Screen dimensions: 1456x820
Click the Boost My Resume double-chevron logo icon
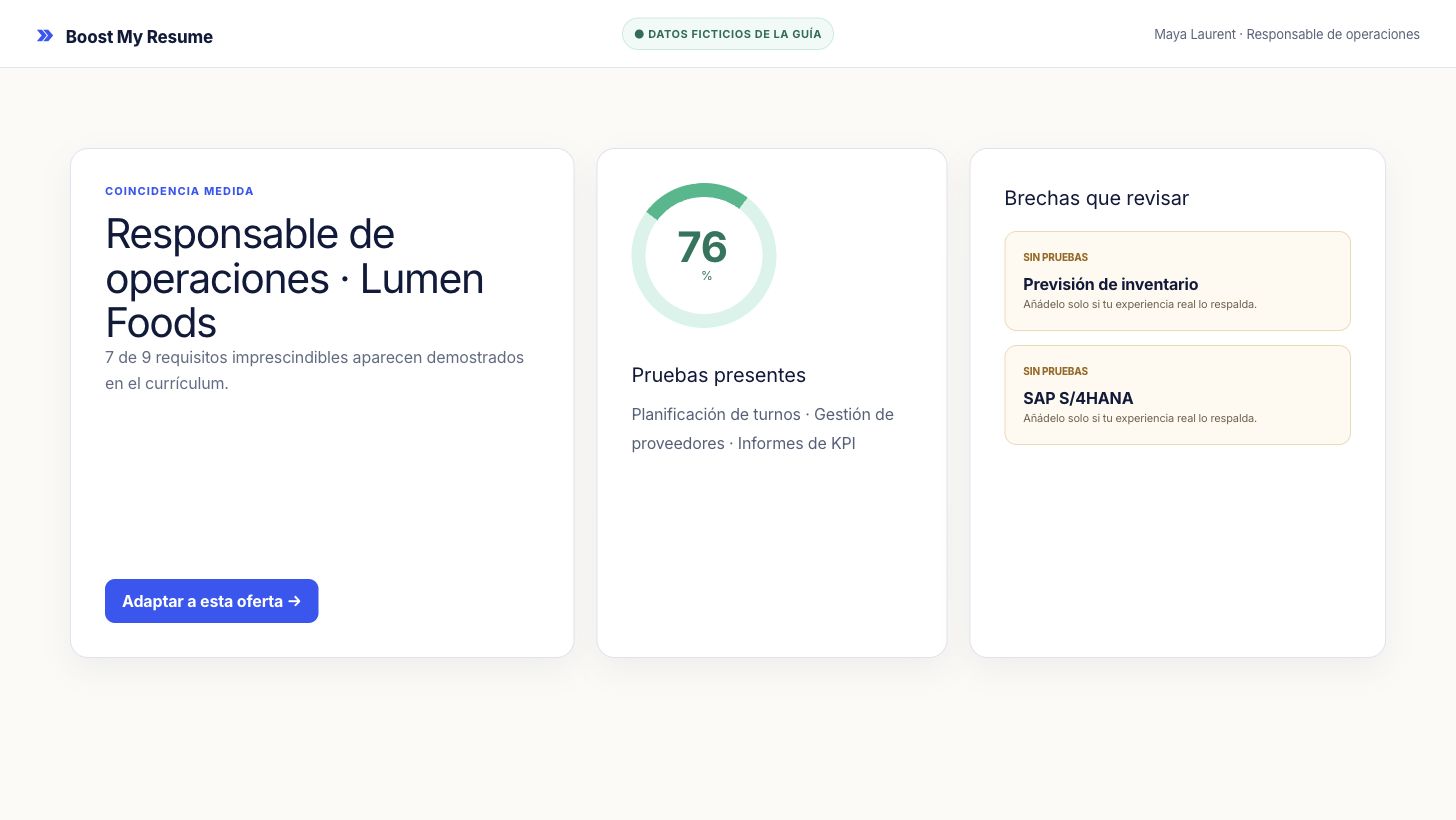point(45,36)
